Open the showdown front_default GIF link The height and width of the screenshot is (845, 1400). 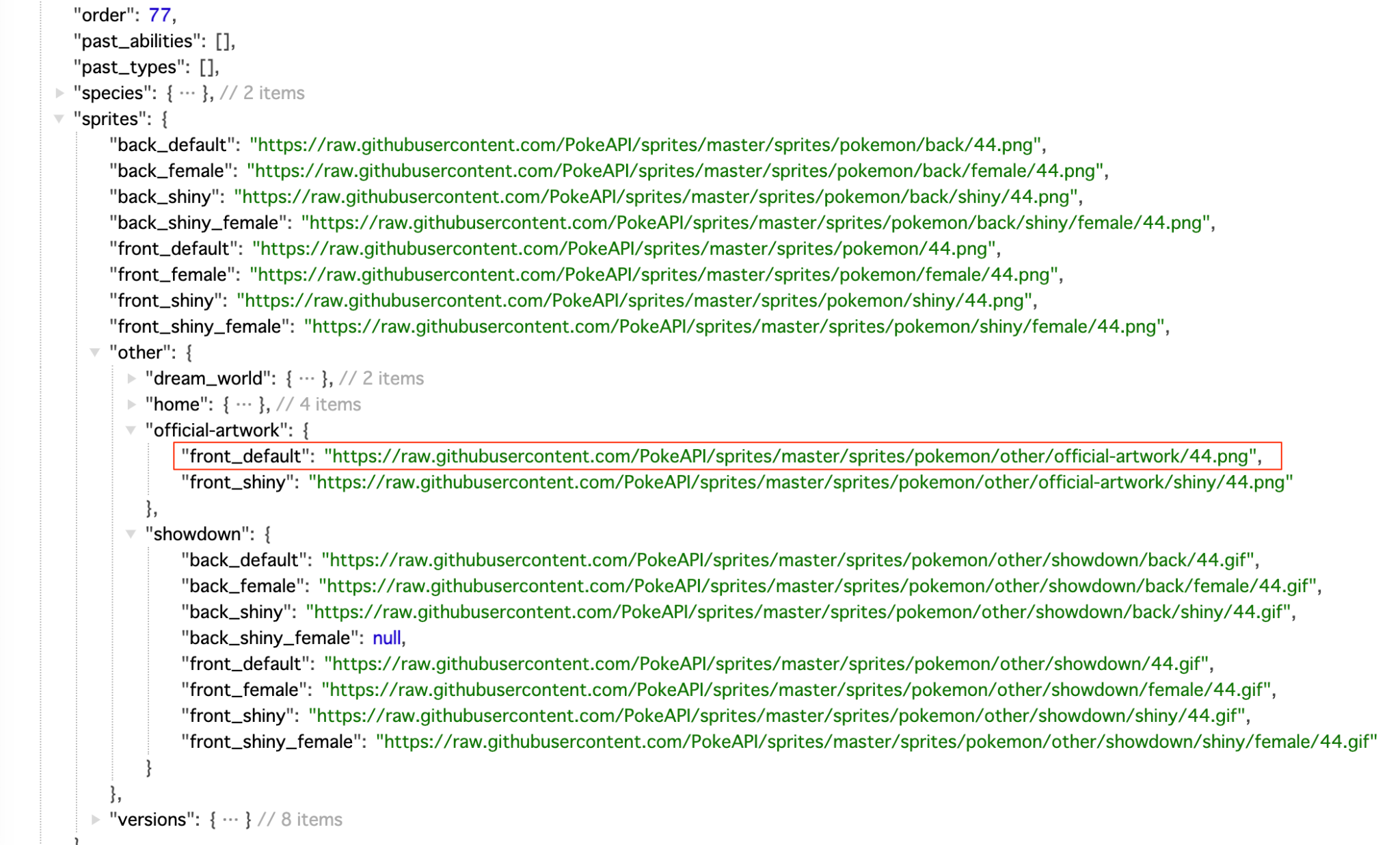(x=766, y=664)
